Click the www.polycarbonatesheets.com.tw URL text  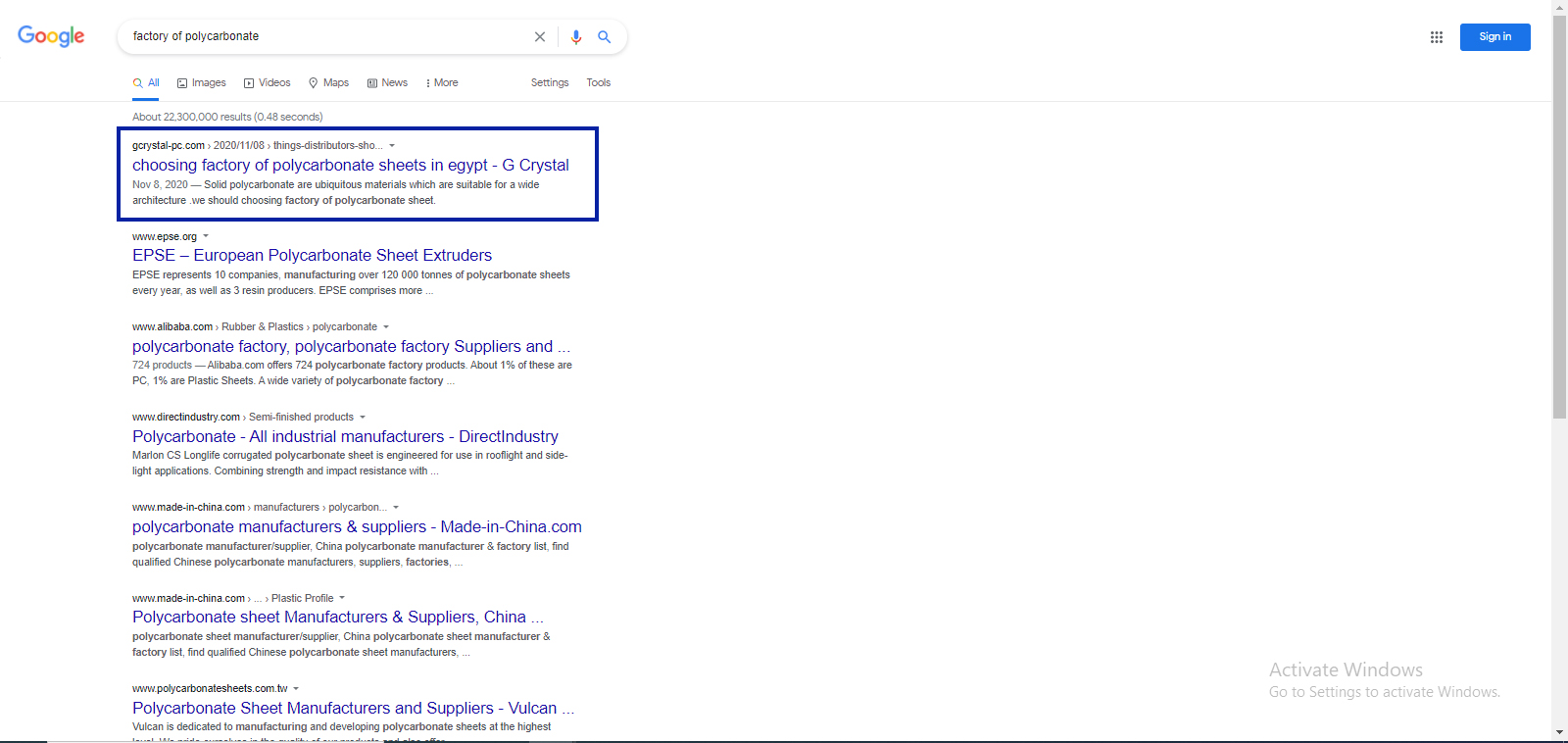click(210, 689)
